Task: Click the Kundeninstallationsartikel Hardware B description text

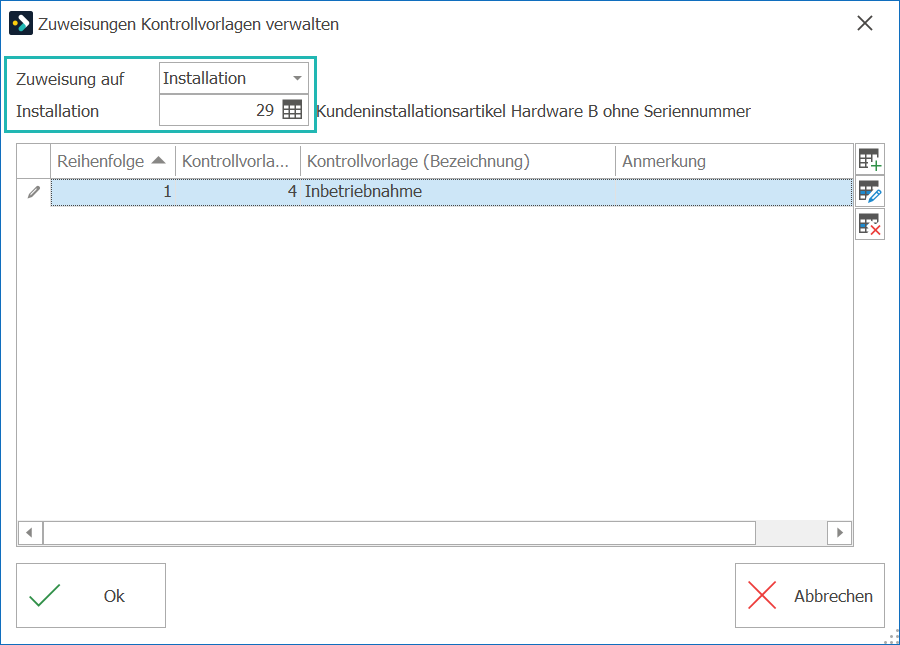Action: click(x=533, y=111)
